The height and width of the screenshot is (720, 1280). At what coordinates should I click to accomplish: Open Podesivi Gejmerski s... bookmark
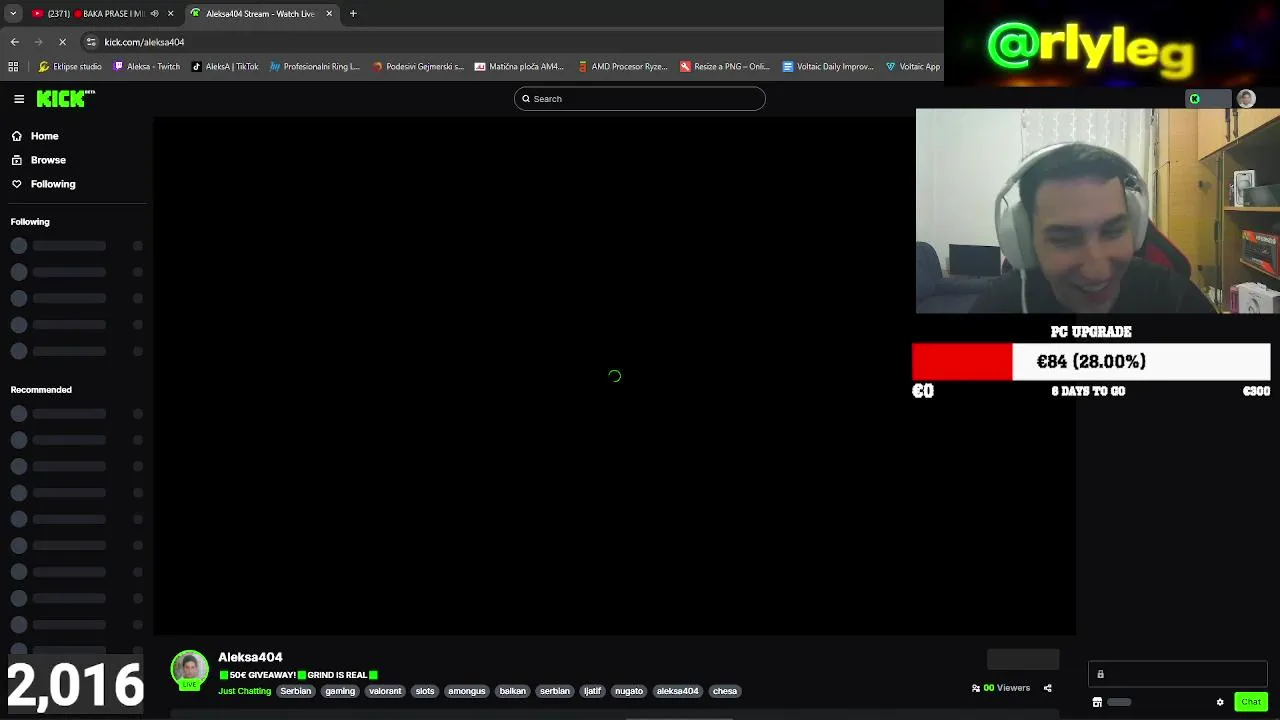tap(418, 67)
